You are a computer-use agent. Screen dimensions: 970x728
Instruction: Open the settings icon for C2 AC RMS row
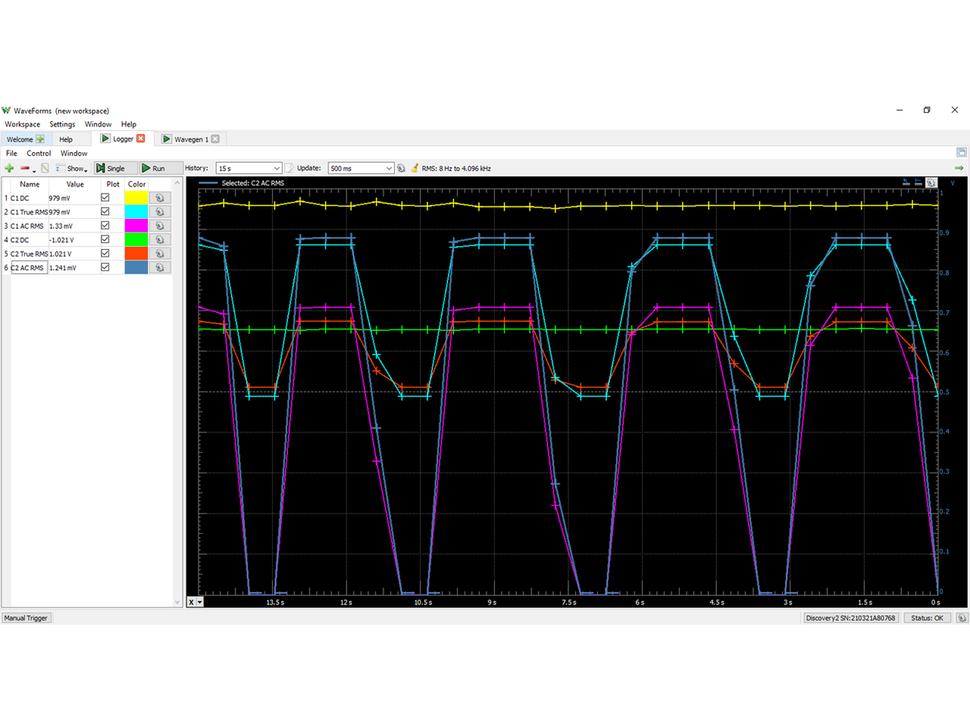click(x=160, y=268)
